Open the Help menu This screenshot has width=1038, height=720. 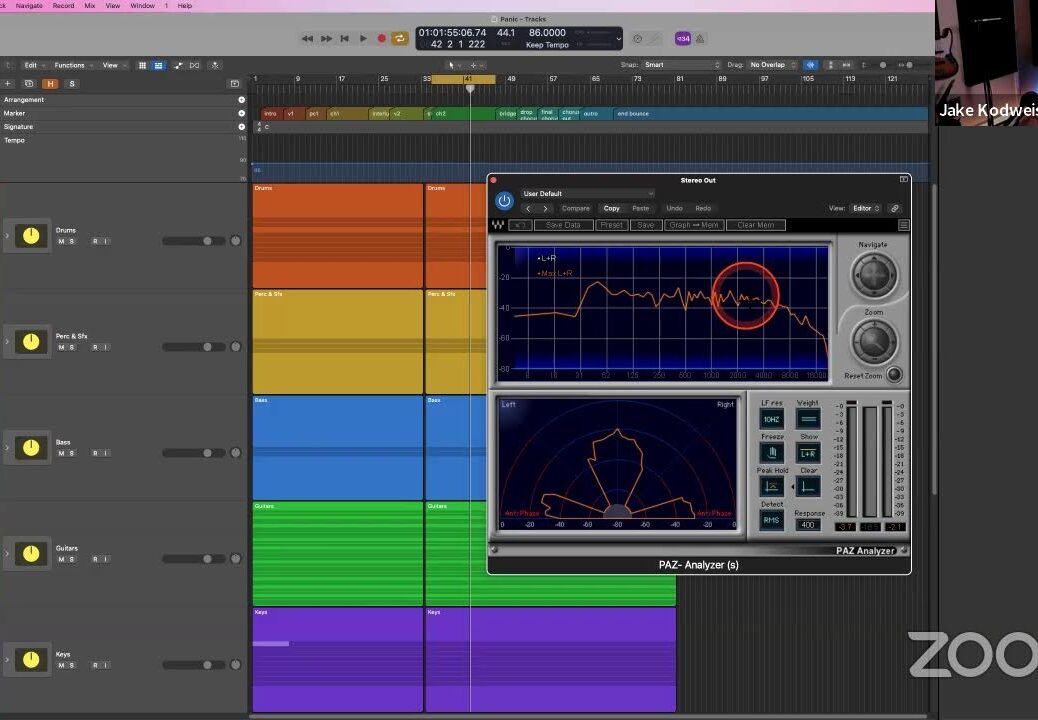(185, 5)
